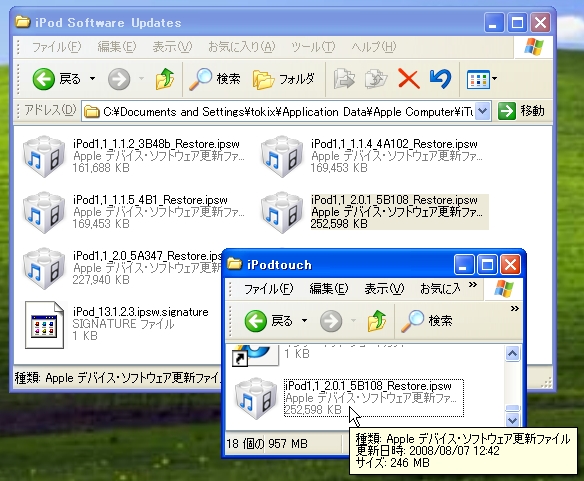The height and width of the screenshot is (481, 584).
Task: Select iPod1,1_2.0.1_5B108 icon in iPod Software Updates
Action: coord(282,212)
